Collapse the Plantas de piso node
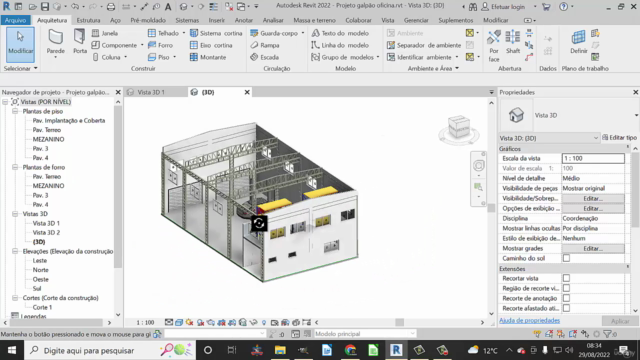The height and width of the screenshot is (360, 640). coord(15,111)
